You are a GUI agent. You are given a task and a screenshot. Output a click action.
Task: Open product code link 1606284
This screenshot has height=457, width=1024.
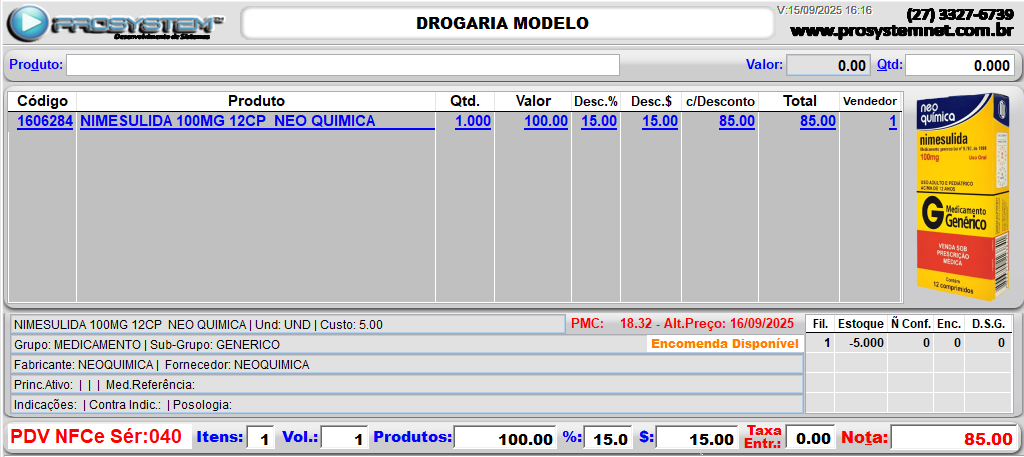click(44, 121)
